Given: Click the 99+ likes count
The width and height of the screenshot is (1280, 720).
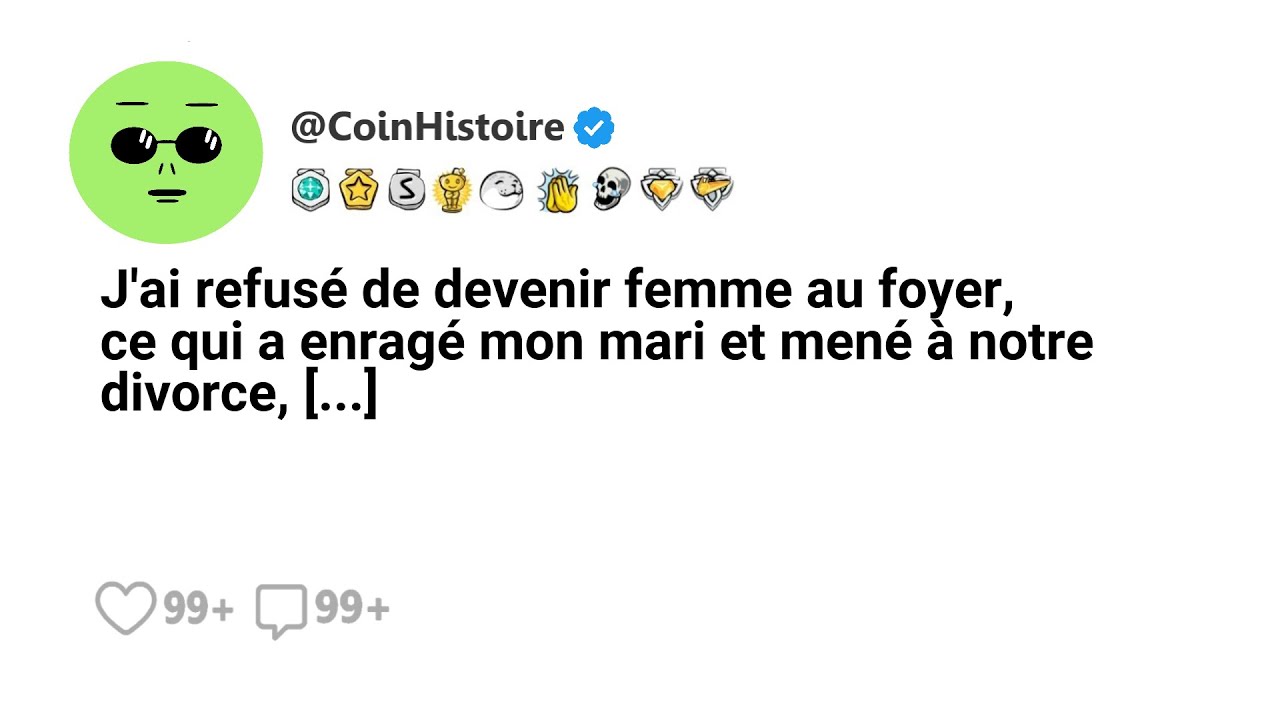Looking at the screenshot, I should [198, 608].
